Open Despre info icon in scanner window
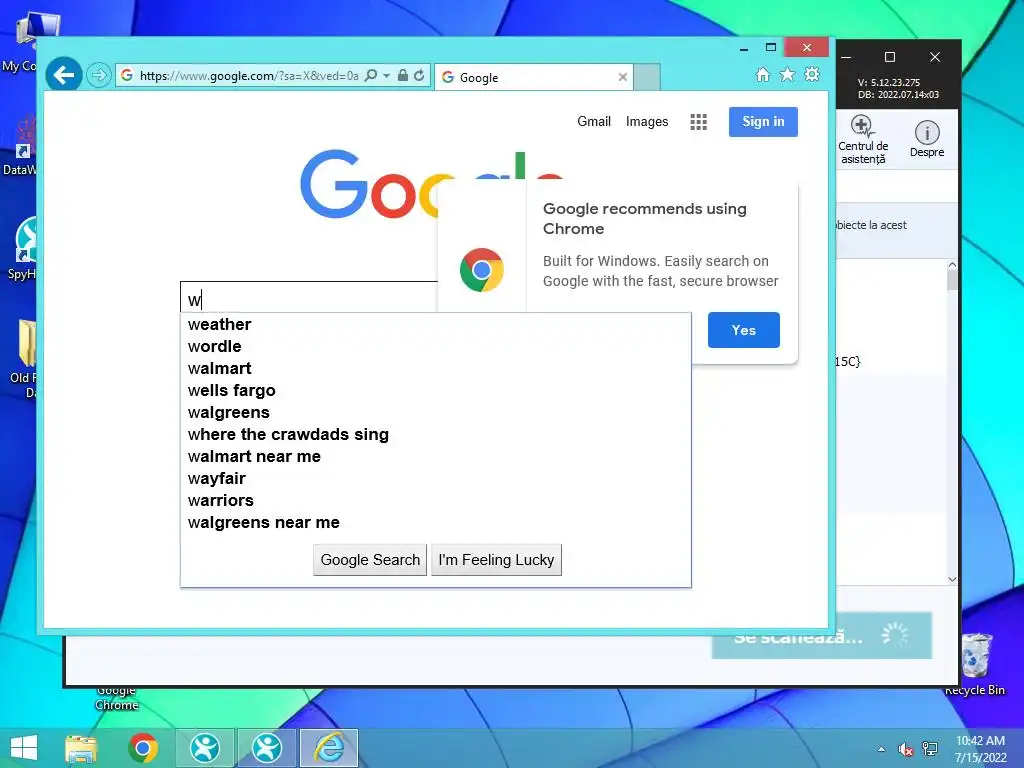 [x=927, y=140]
